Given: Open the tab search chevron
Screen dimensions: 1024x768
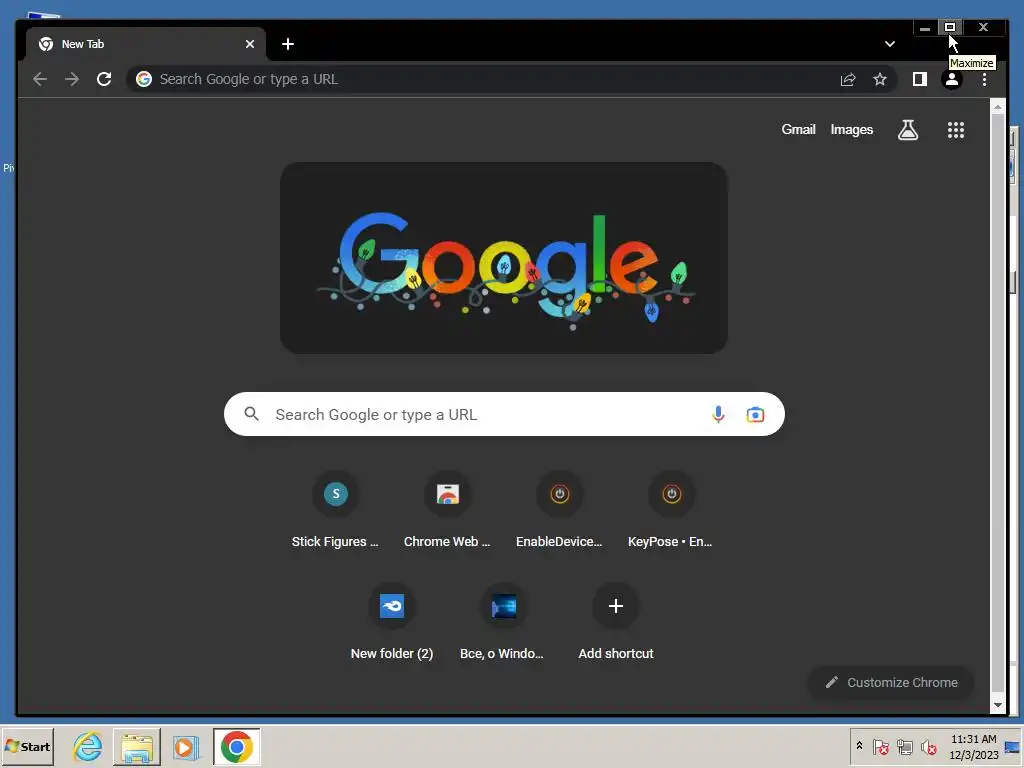Looking at the screenshot, I should [x=889, y=44].
